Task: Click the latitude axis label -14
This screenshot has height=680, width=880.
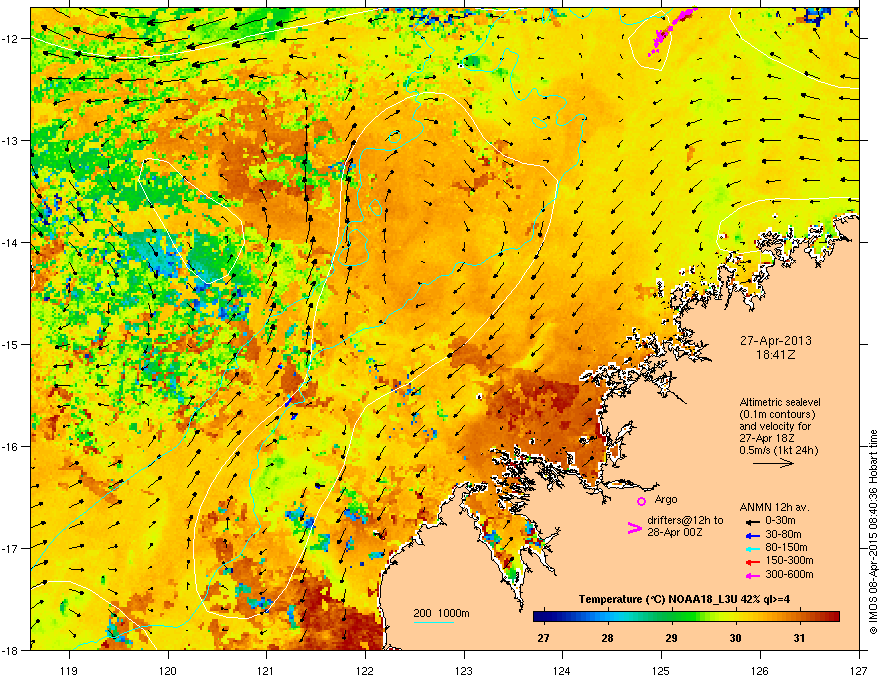Action: pos(11,243)
